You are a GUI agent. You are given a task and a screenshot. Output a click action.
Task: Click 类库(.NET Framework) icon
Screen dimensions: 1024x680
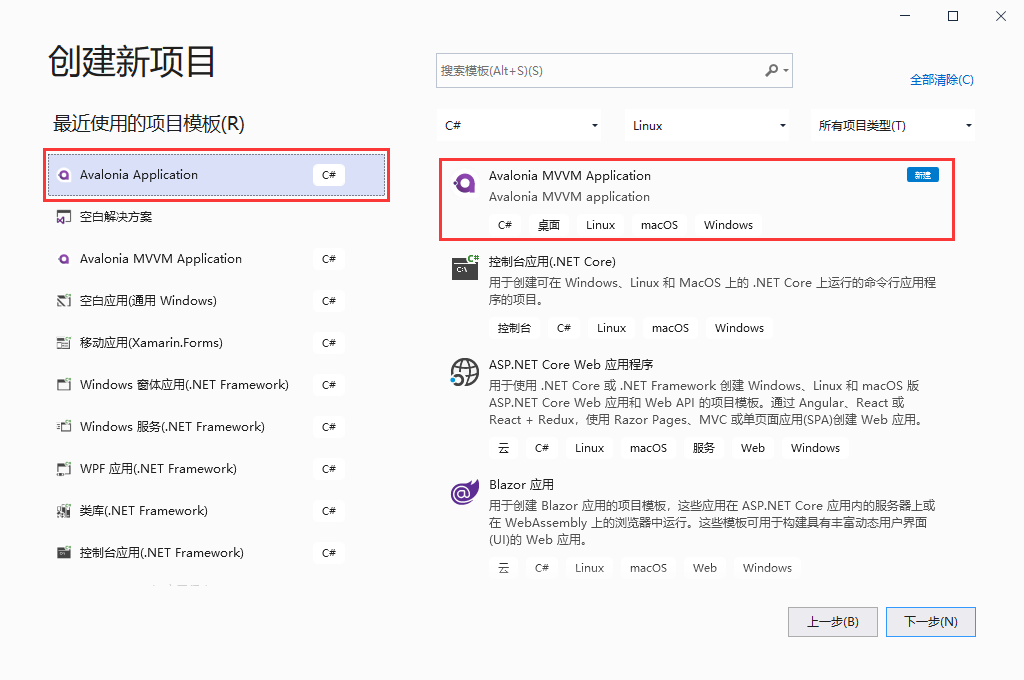[x=63, y=511]
